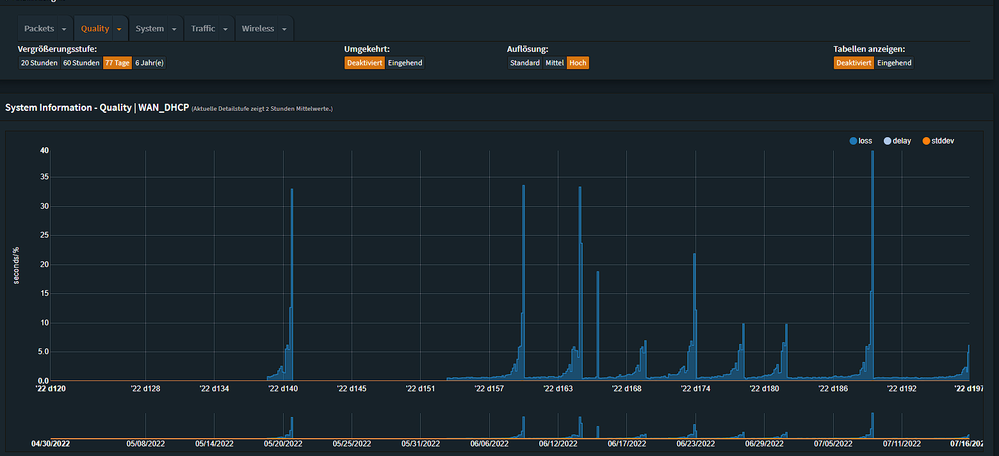Click the System Information - Quality heading

click(x=96, y=108)
